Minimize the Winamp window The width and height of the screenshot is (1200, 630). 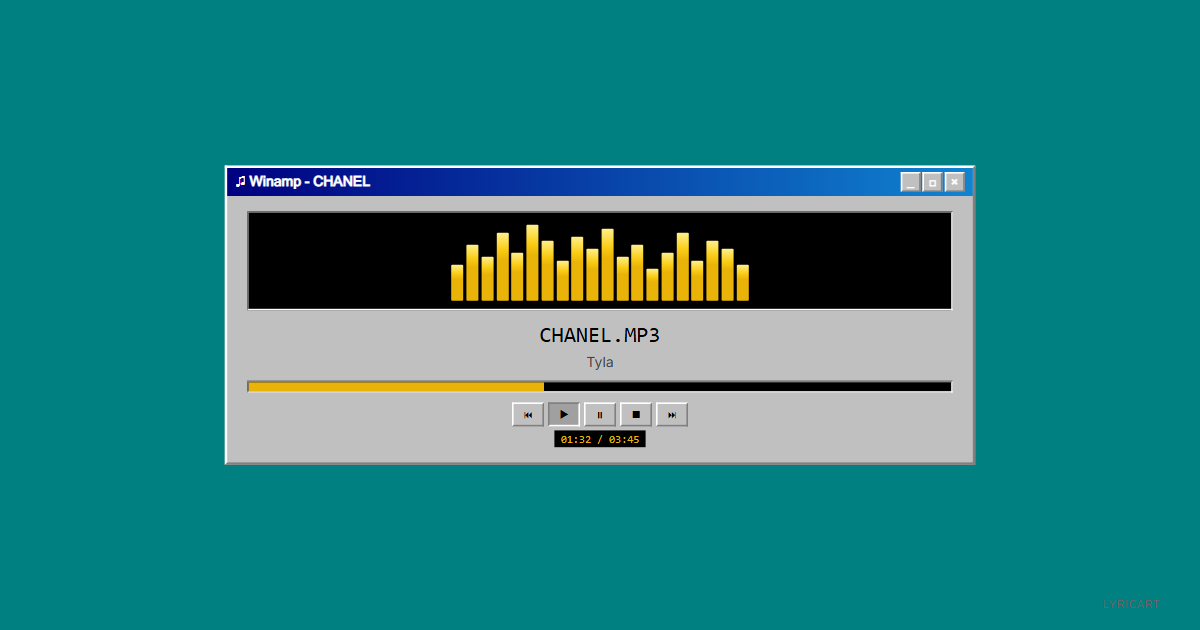click(910, 181)
